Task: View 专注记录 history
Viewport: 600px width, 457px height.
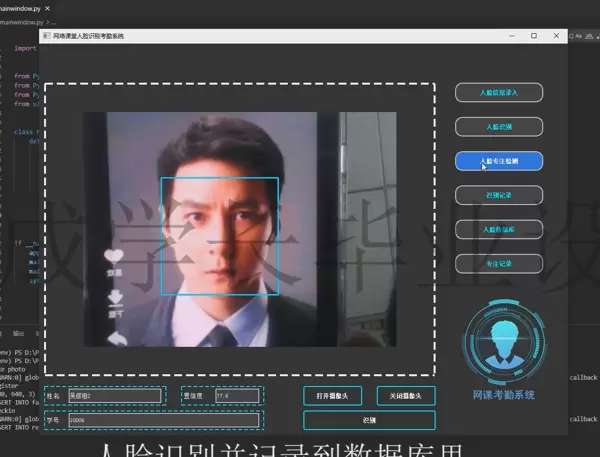Action: pyautogui.click(x=499, y=264)
